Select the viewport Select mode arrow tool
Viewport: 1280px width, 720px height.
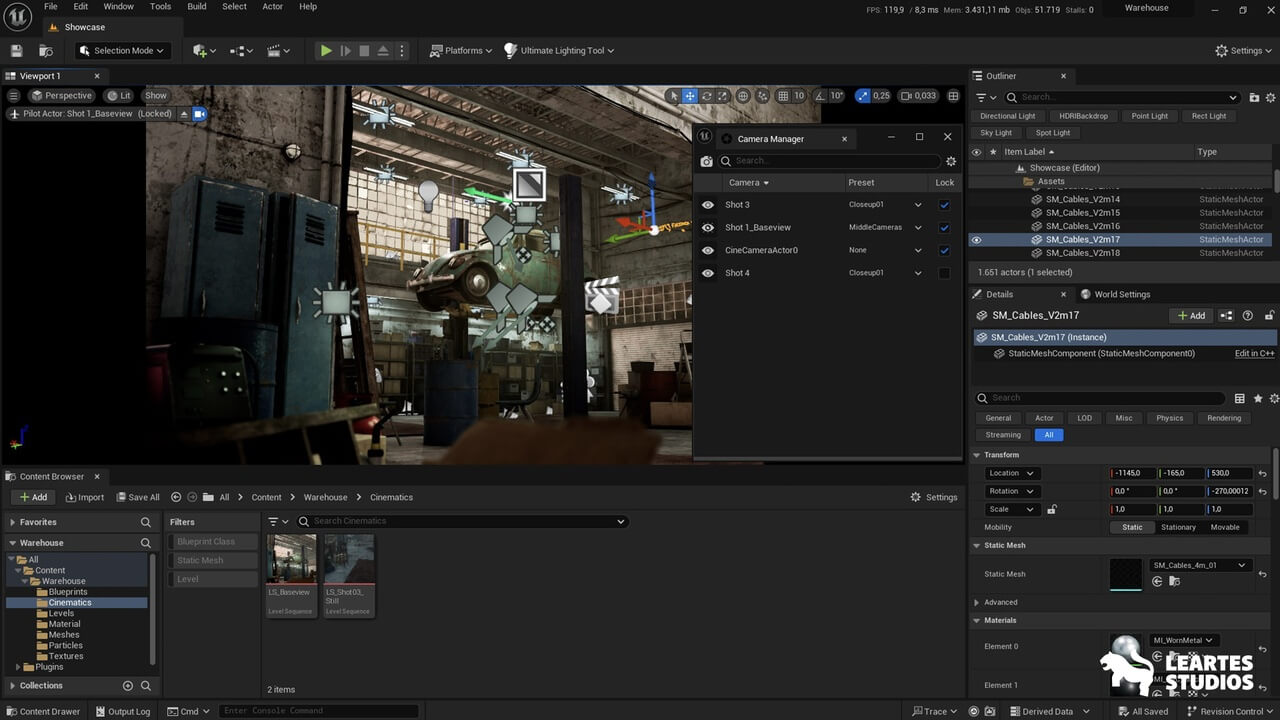click(674, 96)
